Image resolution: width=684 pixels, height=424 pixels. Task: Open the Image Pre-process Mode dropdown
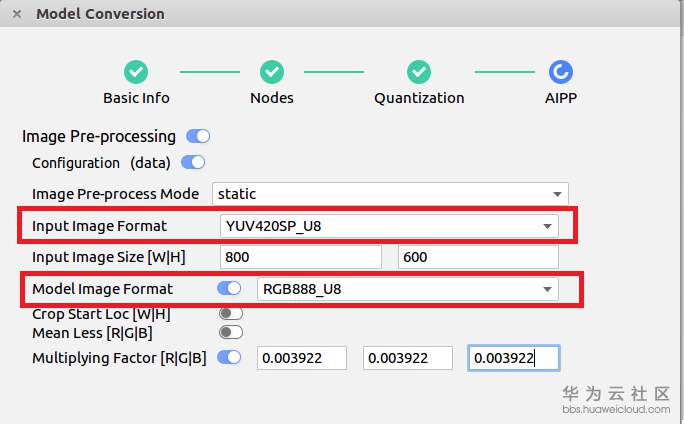point(388,194)
